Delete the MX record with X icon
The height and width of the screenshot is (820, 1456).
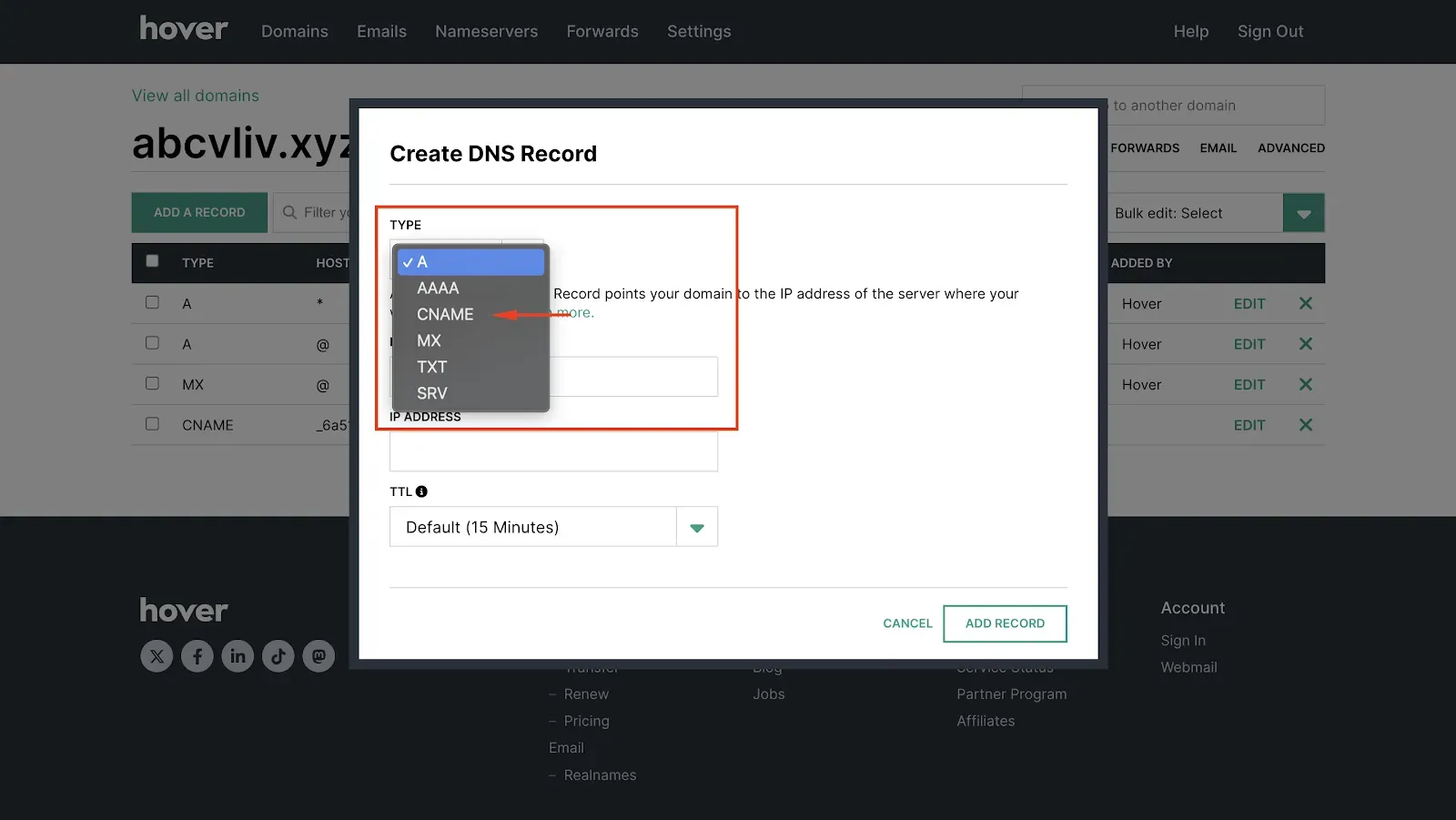click(1306, 384)
